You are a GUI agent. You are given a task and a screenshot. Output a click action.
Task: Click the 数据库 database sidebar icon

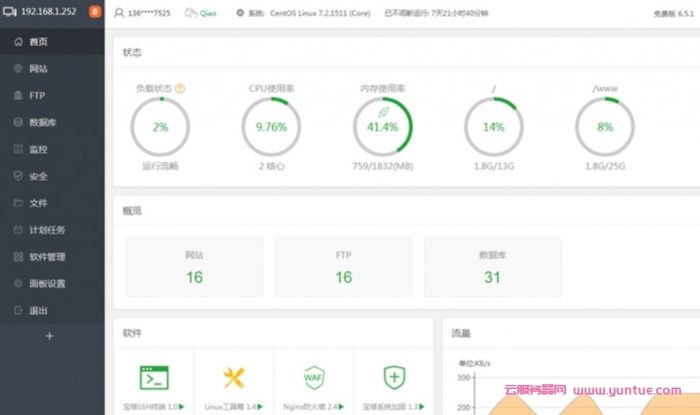click(18, 123)
